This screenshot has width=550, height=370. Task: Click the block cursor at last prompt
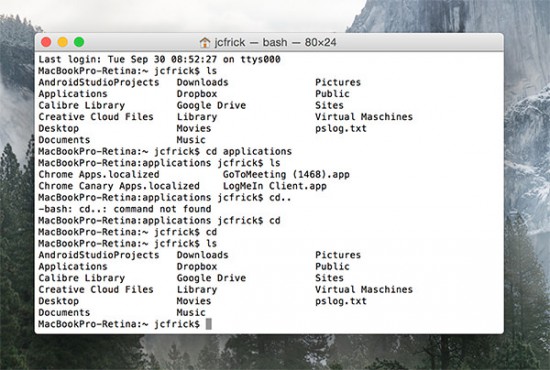coord(208,324)
